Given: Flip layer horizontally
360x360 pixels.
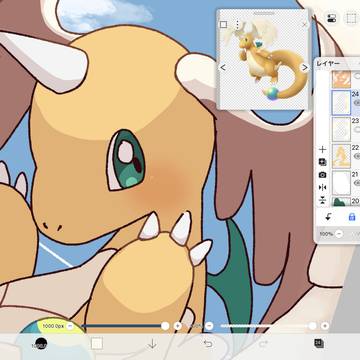Looking at the screenshot, I should (322, 187).
